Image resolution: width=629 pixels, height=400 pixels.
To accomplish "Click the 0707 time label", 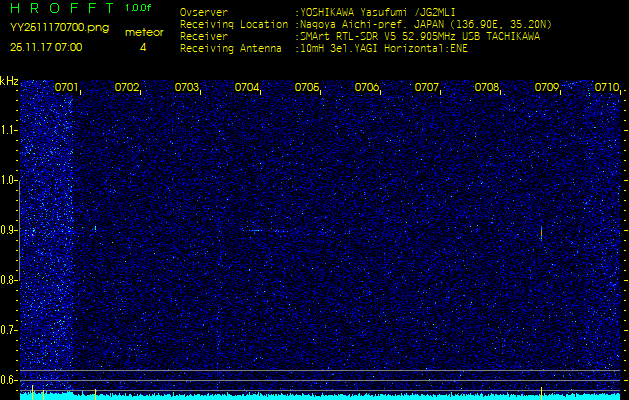I will click(x=426, y=87).
